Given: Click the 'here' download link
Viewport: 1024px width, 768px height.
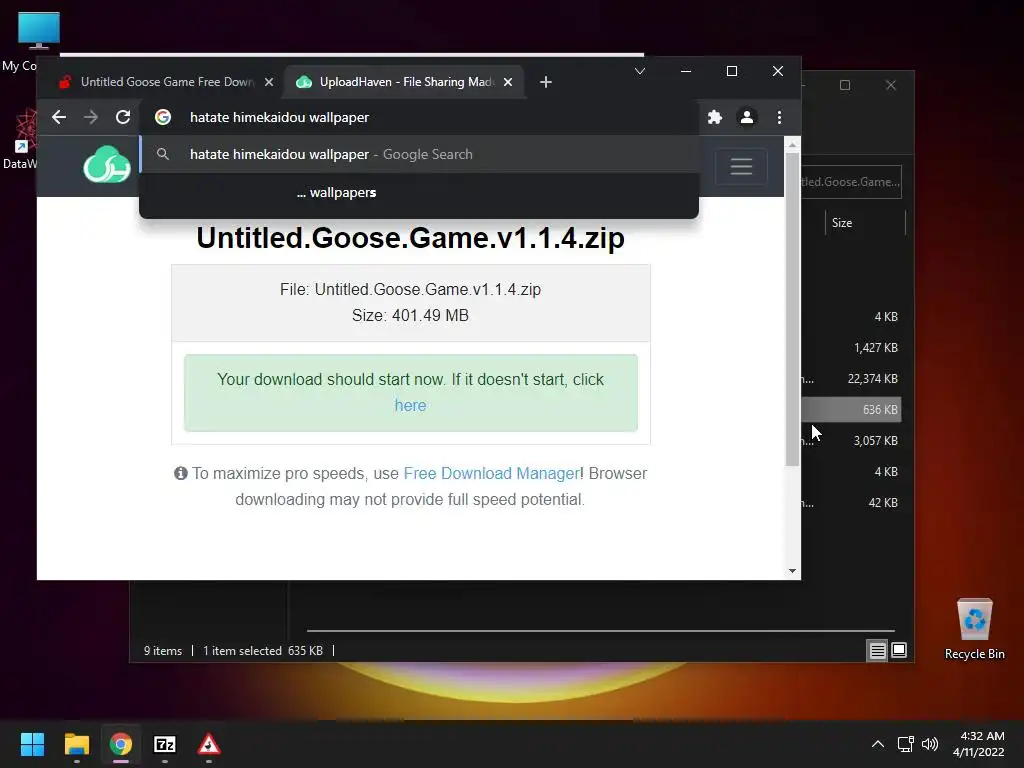Looking at the screenshot, I should click(410, 406).
